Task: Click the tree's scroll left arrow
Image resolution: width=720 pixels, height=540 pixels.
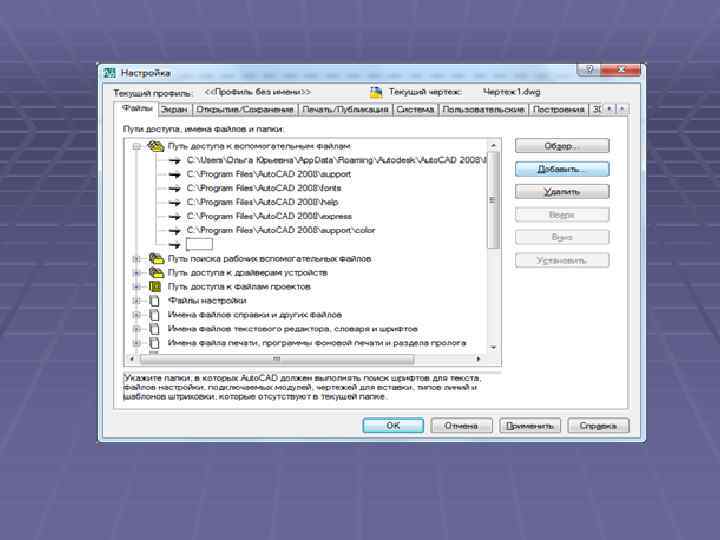Action: pyautogui.click(x=132, y=359)
